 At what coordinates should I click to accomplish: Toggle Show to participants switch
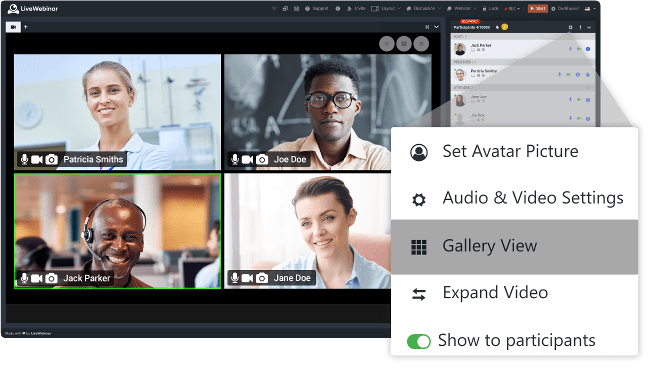pyautogui.click(x=419, y=341)
